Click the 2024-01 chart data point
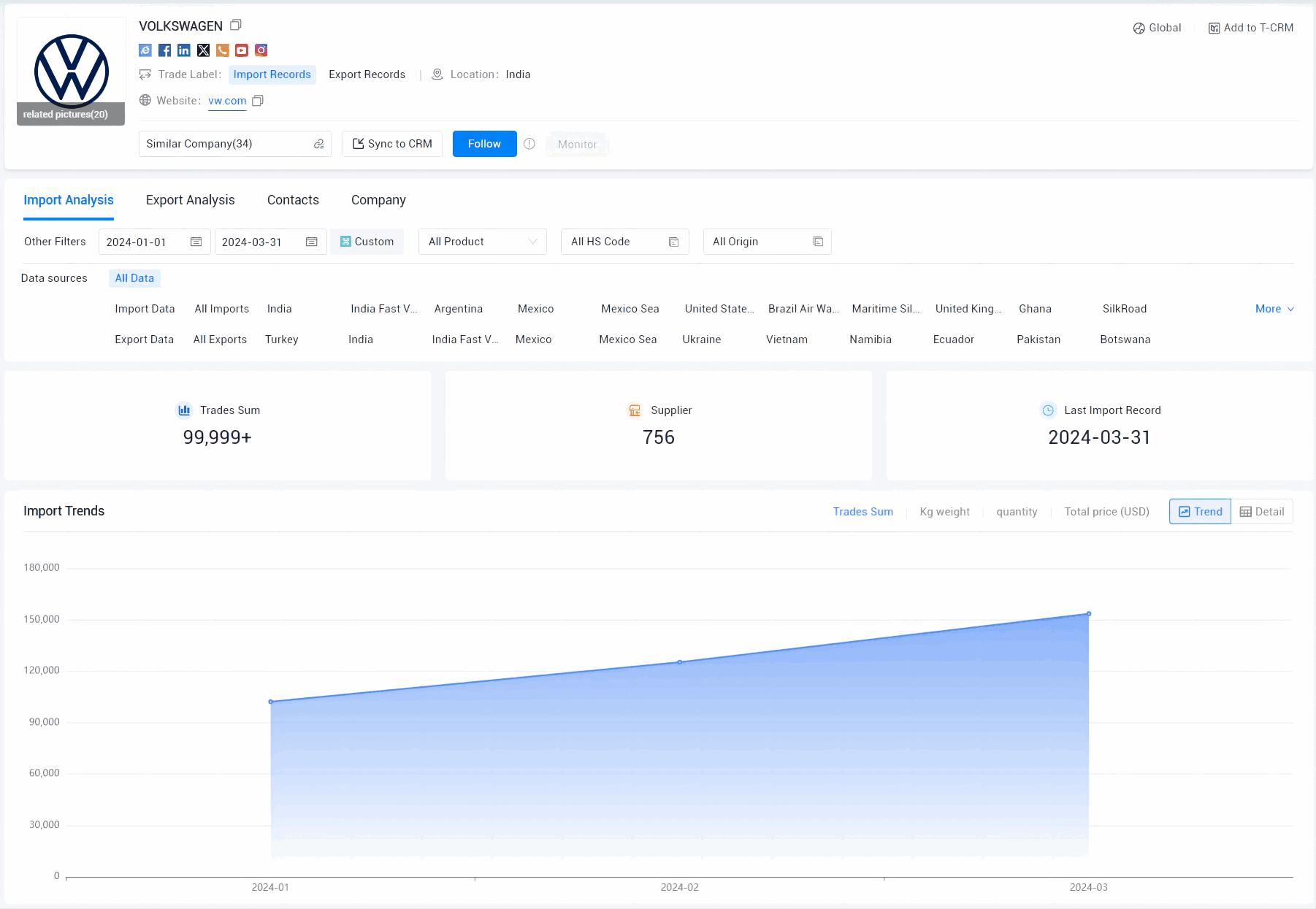1316x909 pixels. coord(271,702)
